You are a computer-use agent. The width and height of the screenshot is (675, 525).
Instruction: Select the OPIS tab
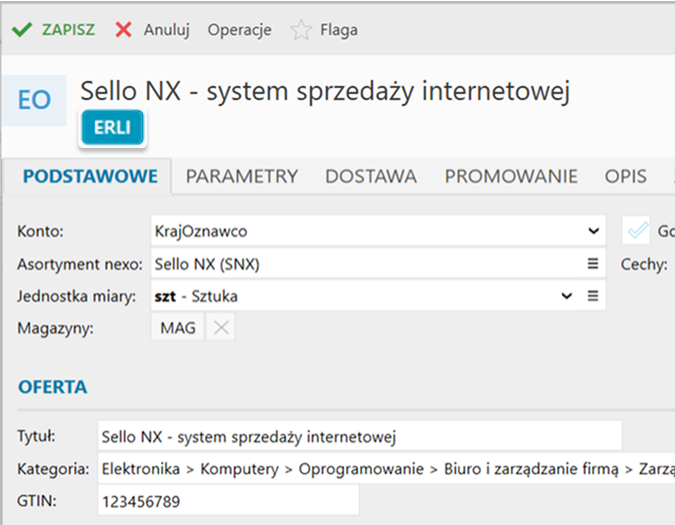coord(626,177)
